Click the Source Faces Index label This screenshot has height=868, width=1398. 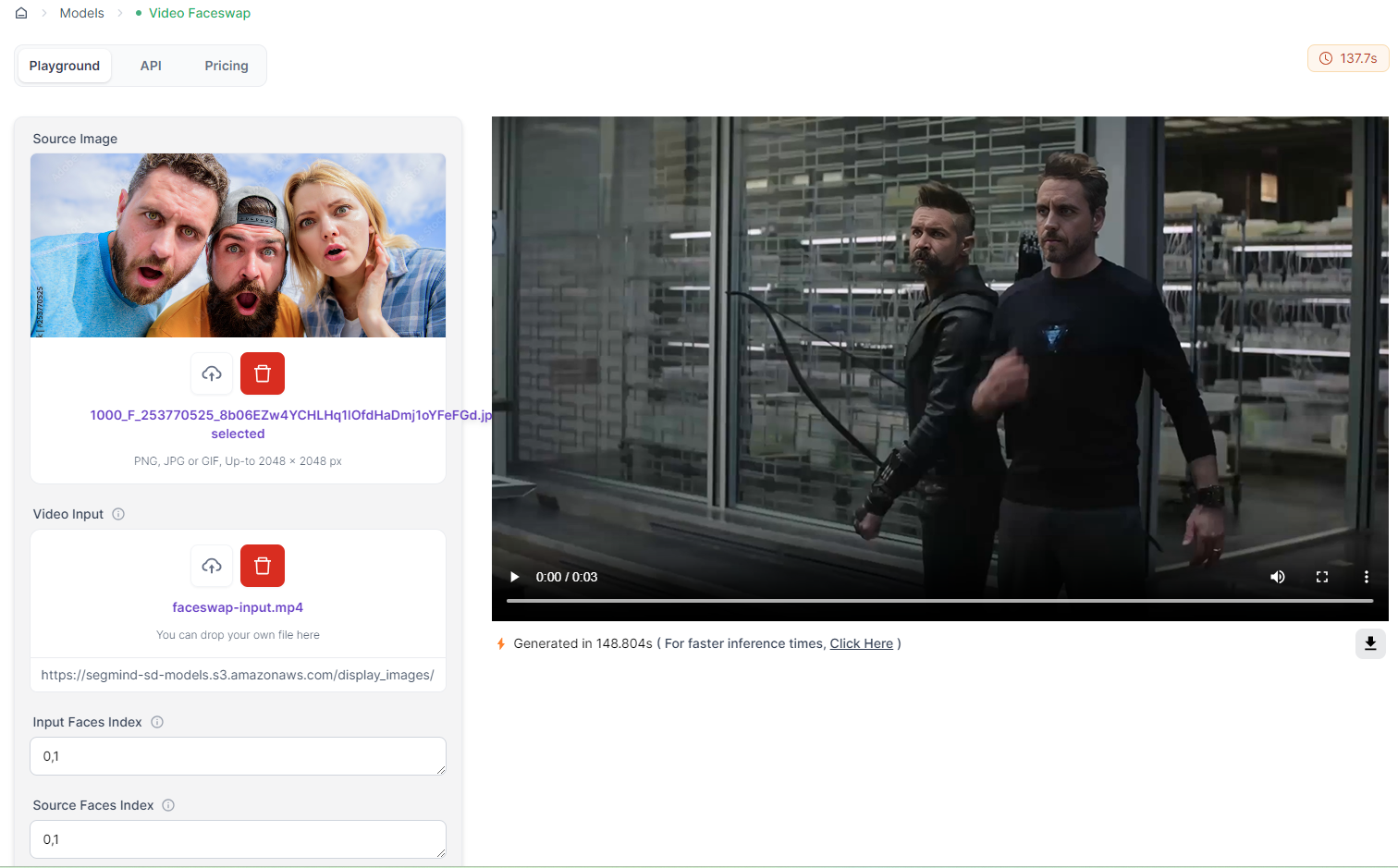pyautogui.click(x=93, y=805)
